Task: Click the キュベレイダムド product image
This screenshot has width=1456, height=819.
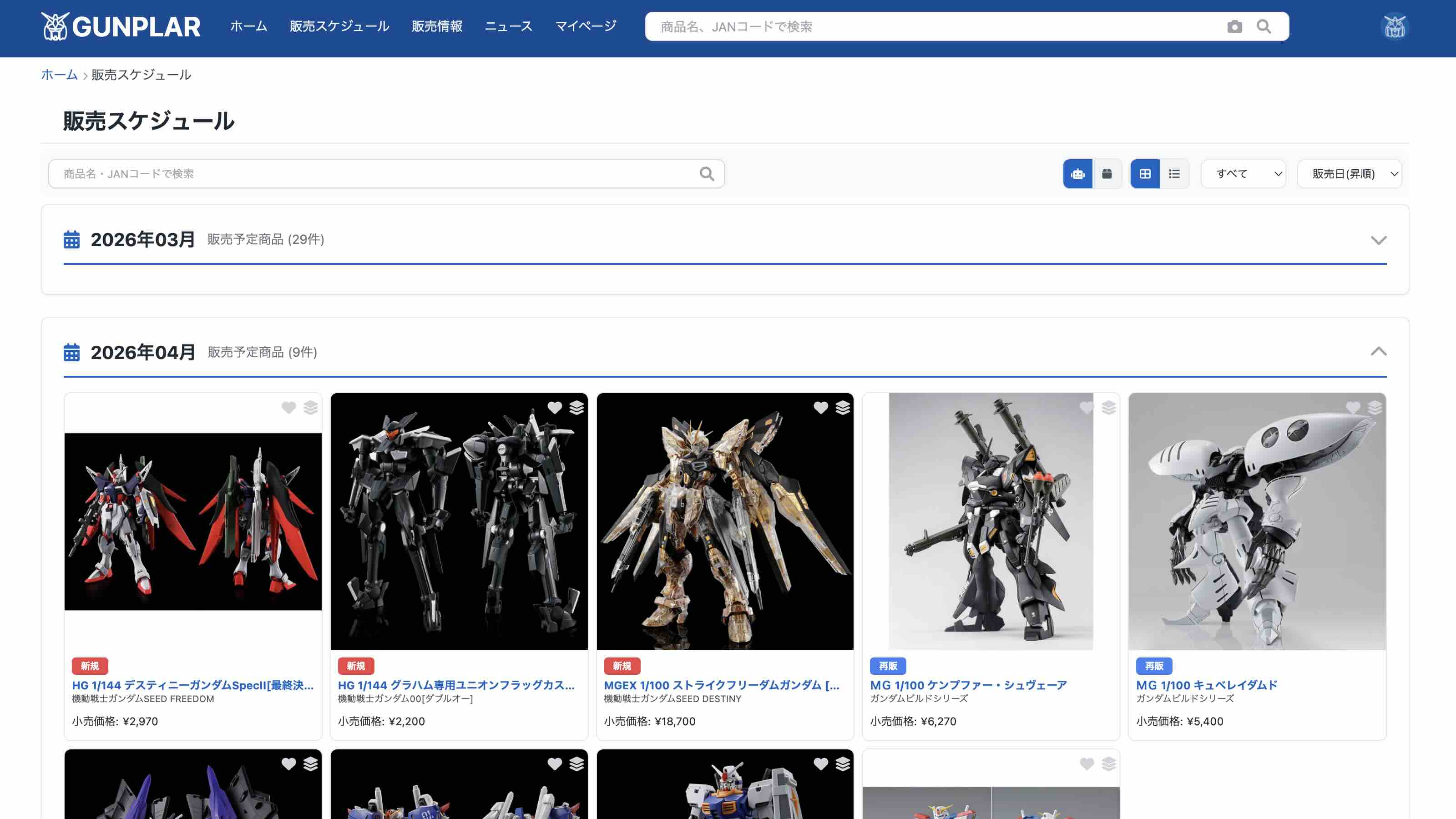Action: (x=1257, y=521)
